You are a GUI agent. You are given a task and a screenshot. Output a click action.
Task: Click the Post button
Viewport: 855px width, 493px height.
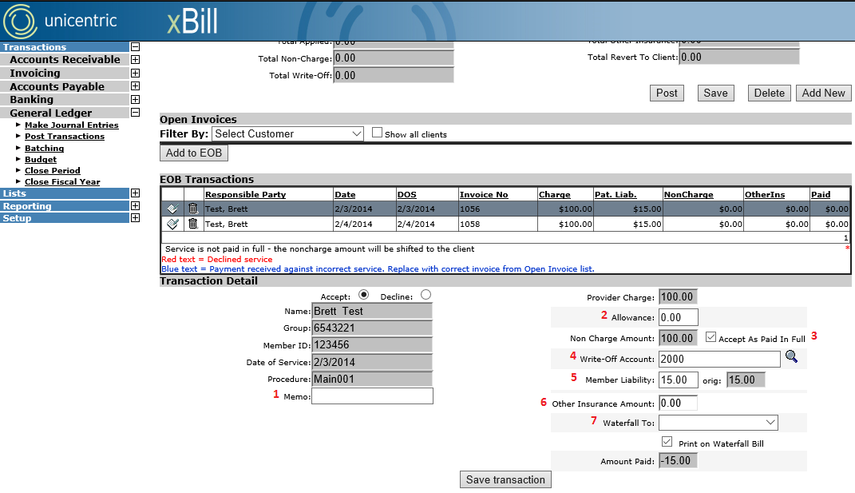click(666, 93)
